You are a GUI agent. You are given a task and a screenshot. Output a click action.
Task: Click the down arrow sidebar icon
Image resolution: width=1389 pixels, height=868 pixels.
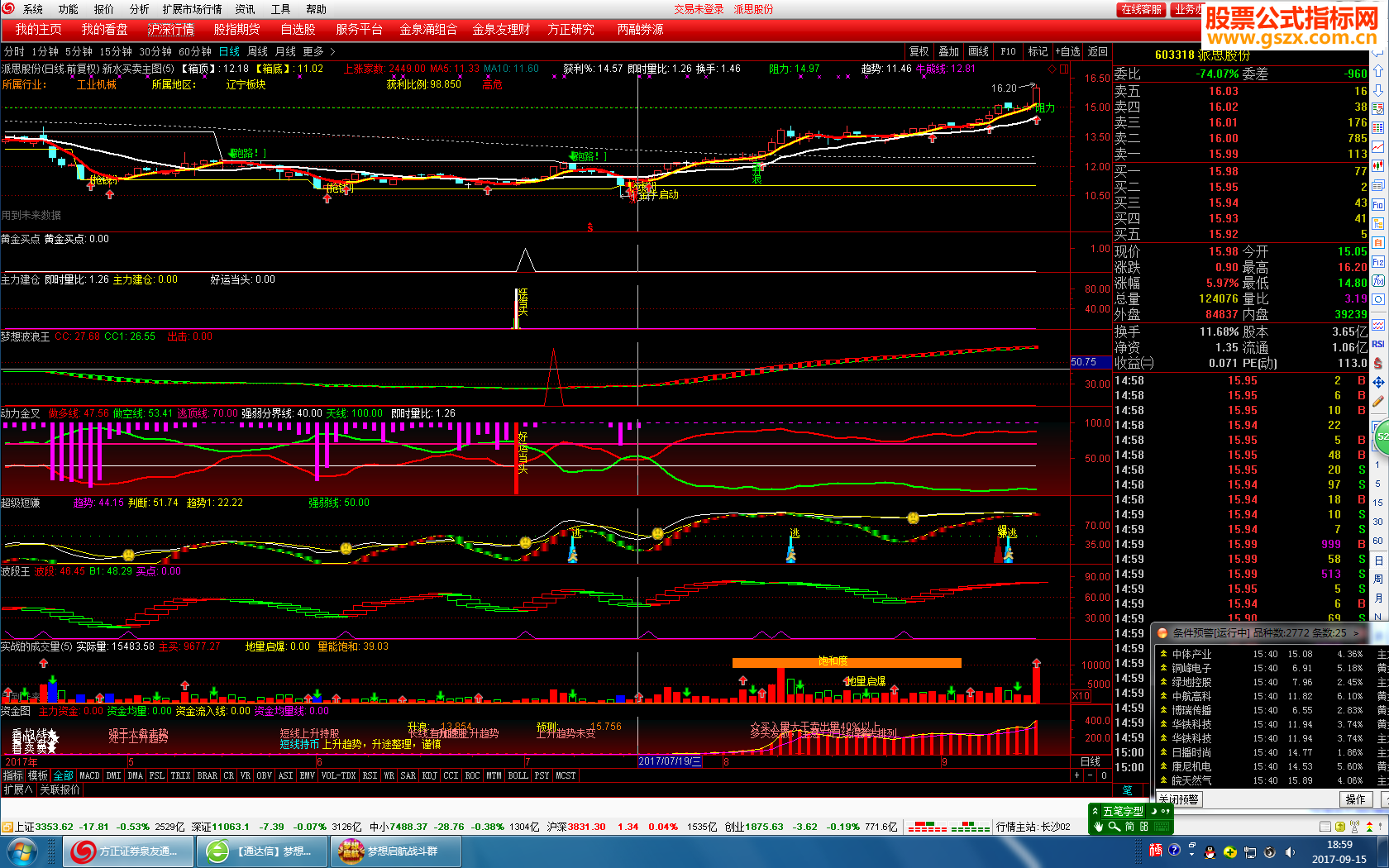pos(1378,90)
